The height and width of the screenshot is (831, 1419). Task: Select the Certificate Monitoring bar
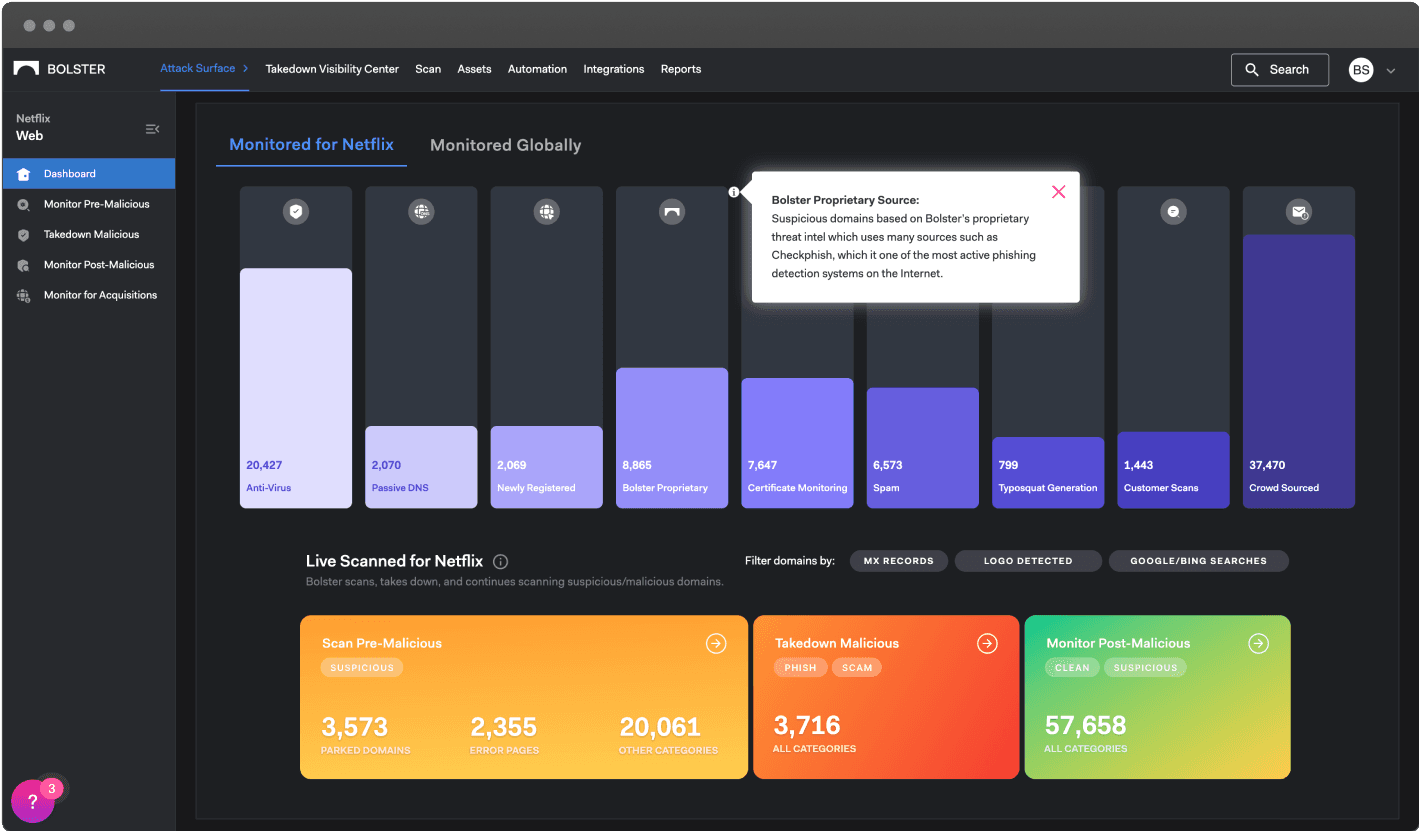(797, 443)
